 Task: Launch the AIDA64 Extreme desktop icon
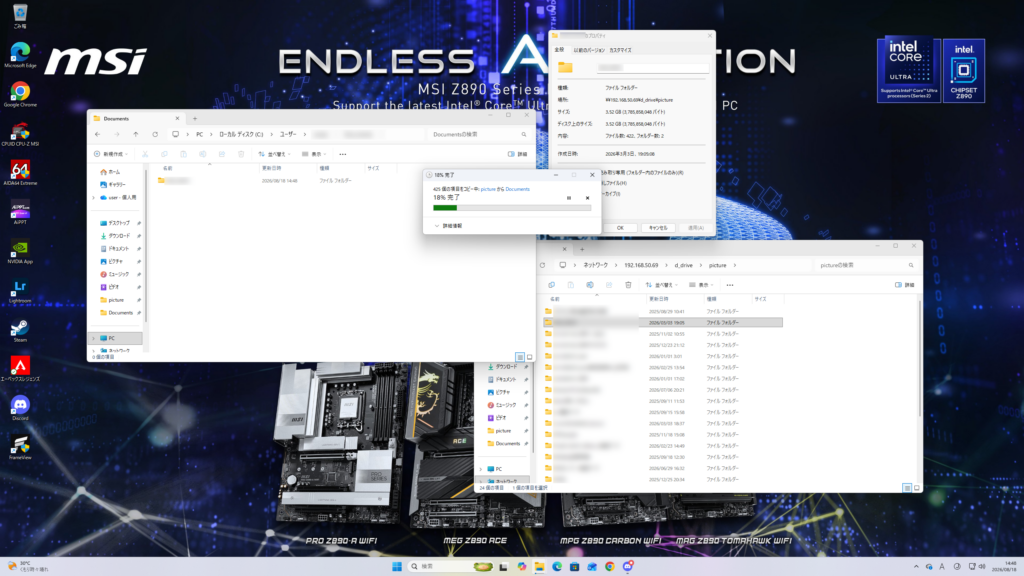click(20, 172)
